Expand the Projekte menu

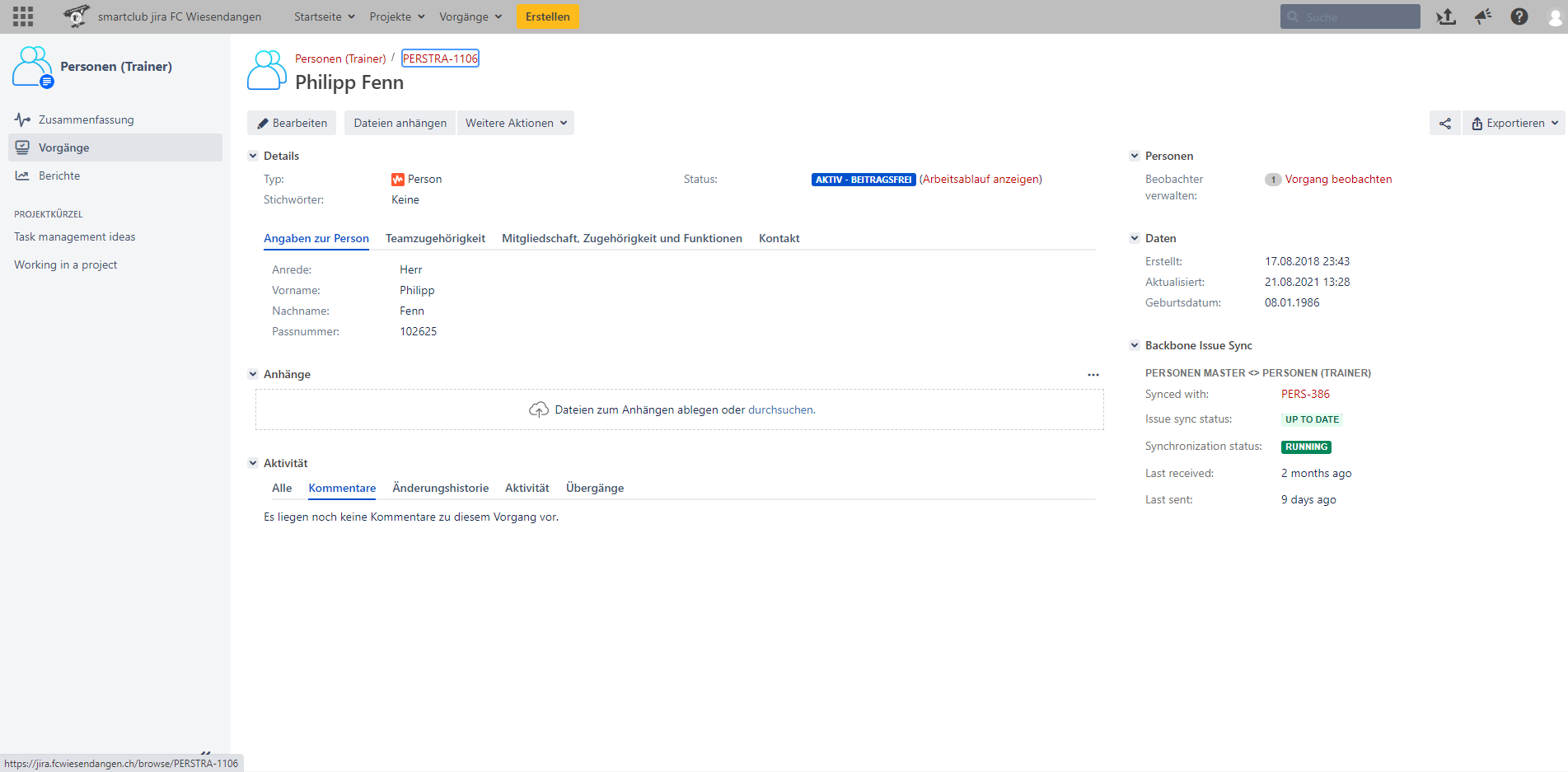[397, 16]
